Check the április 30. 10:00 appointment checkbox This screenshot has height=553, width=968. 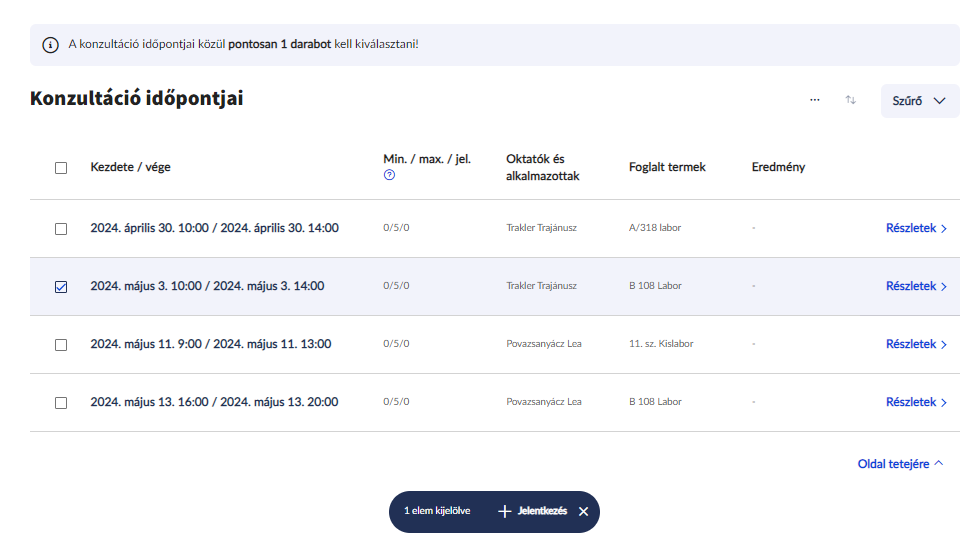tap(61, 228)
